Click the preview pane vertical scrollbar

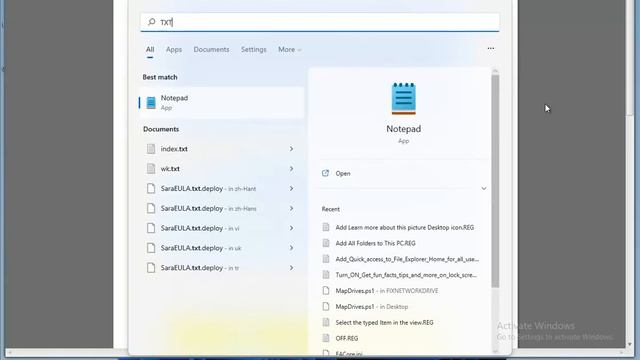495,181
